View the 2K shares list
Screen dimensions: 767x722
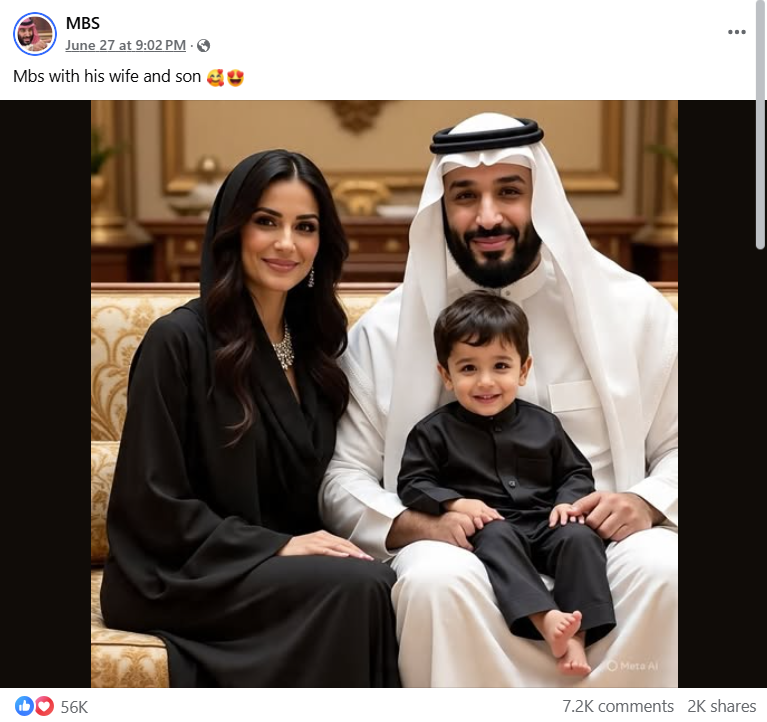tap(722, 706)
